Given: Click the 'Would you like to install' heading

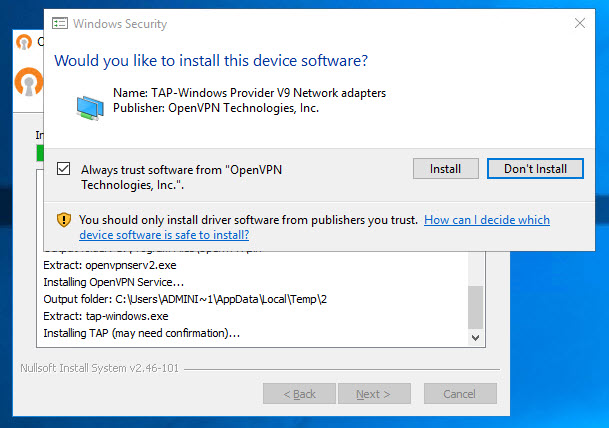Looking at the screenshot, I should tap(211, 61).
